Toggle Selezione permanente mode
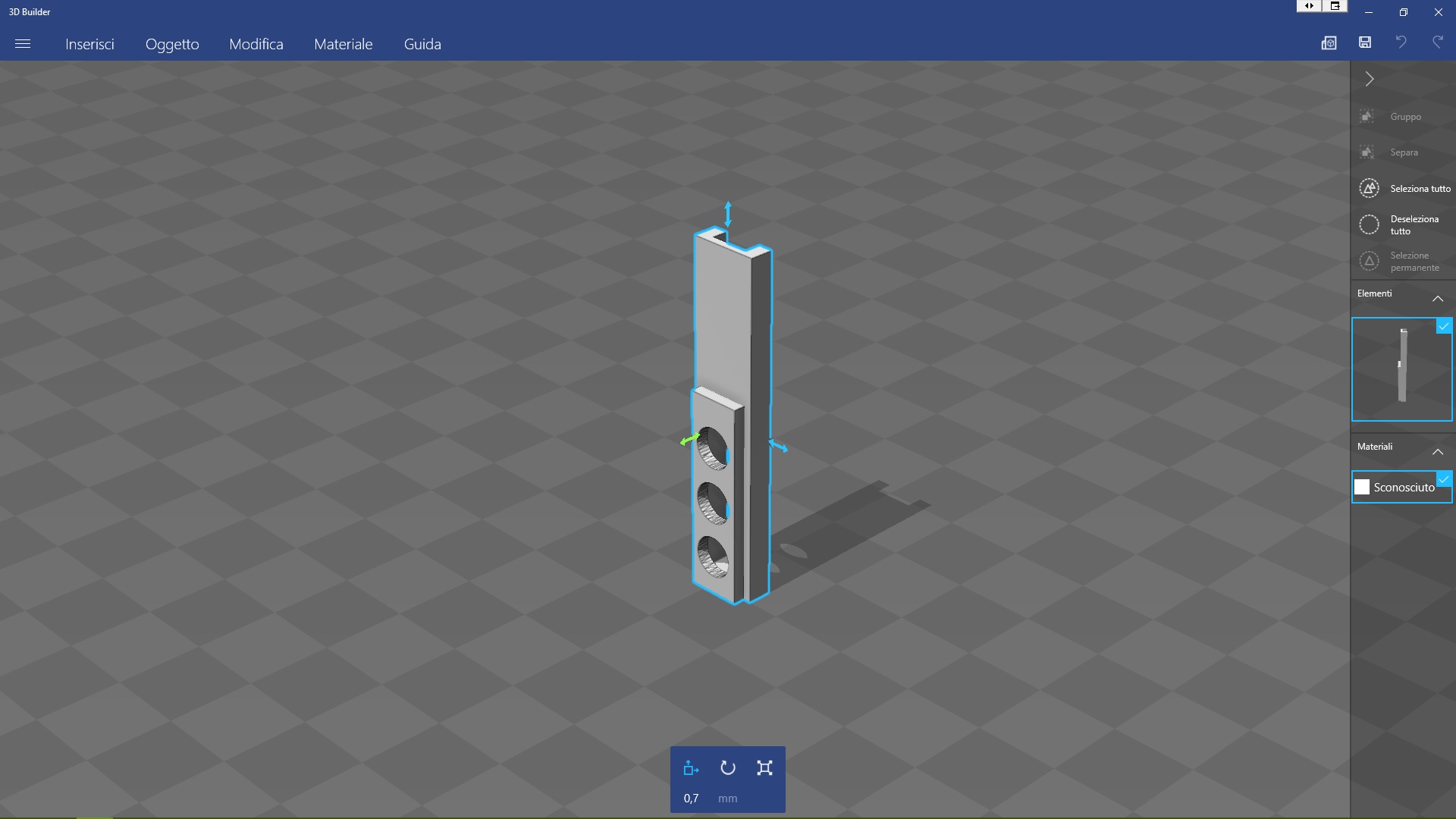Image resolution: width=1456 pixels, height=819 pixels. tap(1404, 261)
